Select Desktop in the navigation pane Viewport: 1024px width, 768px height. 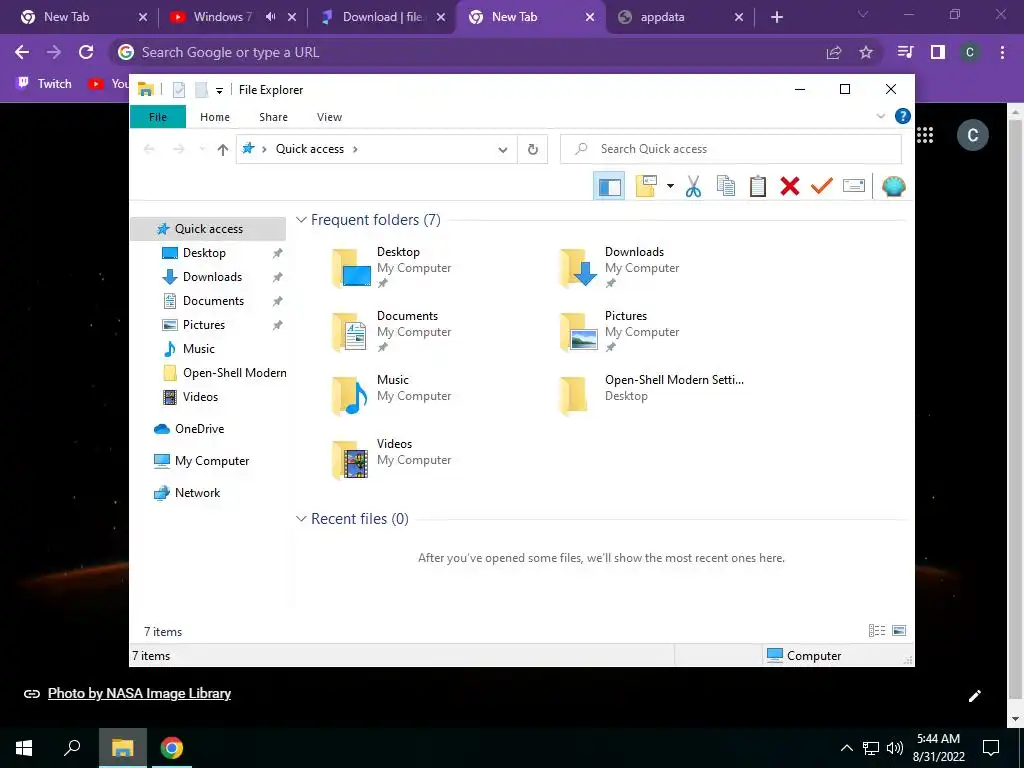(204, 253)
